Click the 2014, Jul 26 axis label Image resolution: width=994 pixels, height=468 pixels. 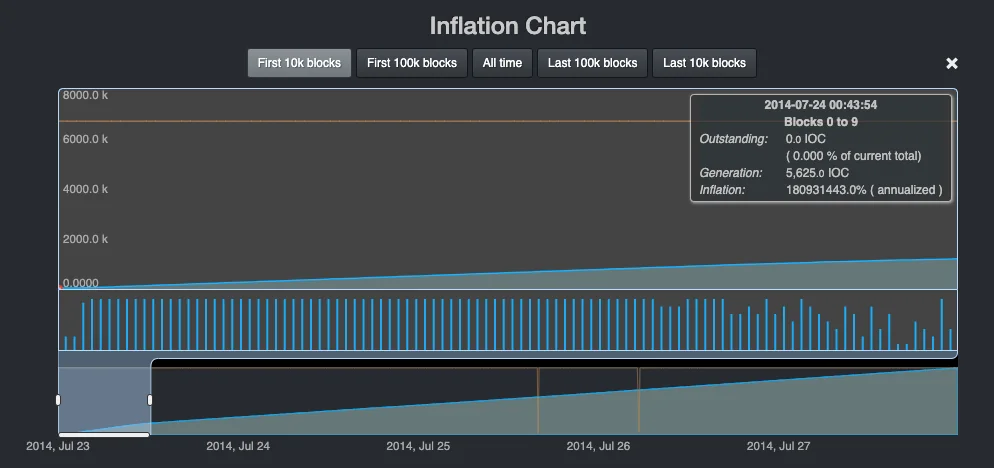[598, 446]
